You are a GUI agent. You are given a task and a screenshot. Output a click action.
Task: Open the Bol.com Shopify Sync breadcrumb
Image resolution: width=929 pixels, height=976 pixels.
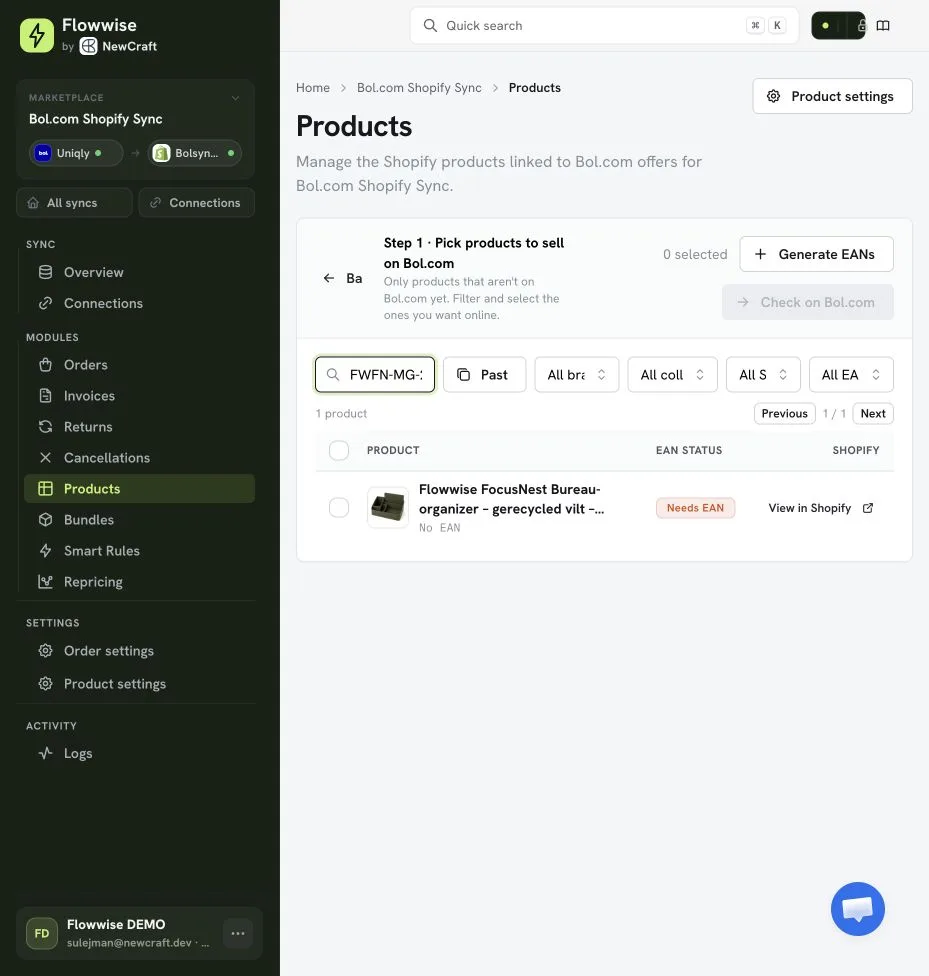419,88
